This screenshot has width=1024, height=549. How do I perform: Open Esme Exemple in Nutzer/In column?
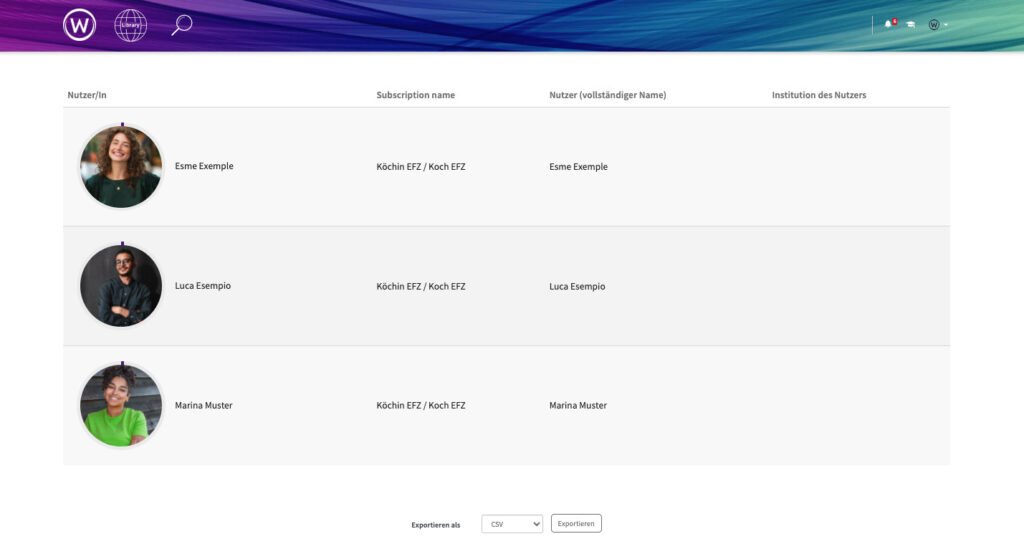[204, 166]
